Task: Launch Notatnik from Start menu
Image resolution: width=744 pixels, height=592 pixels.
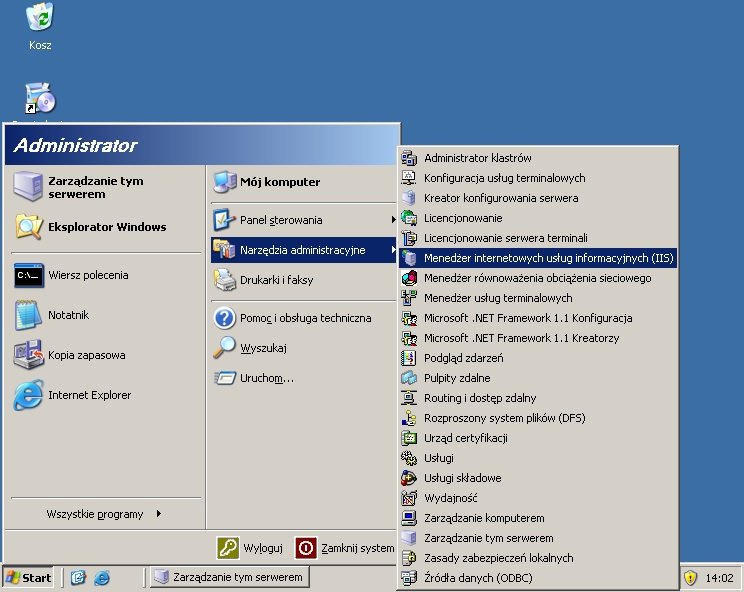Action: pos(107,315)
